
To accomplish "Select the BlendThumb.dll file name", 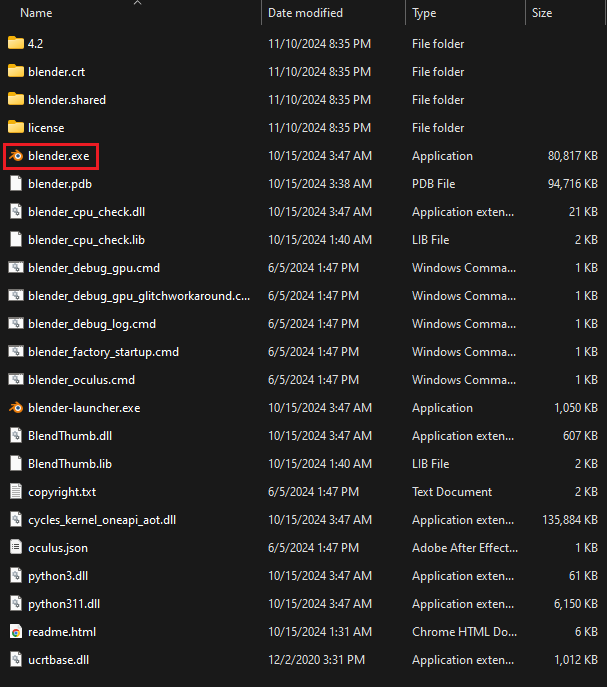I will click(x=70, y=436).
